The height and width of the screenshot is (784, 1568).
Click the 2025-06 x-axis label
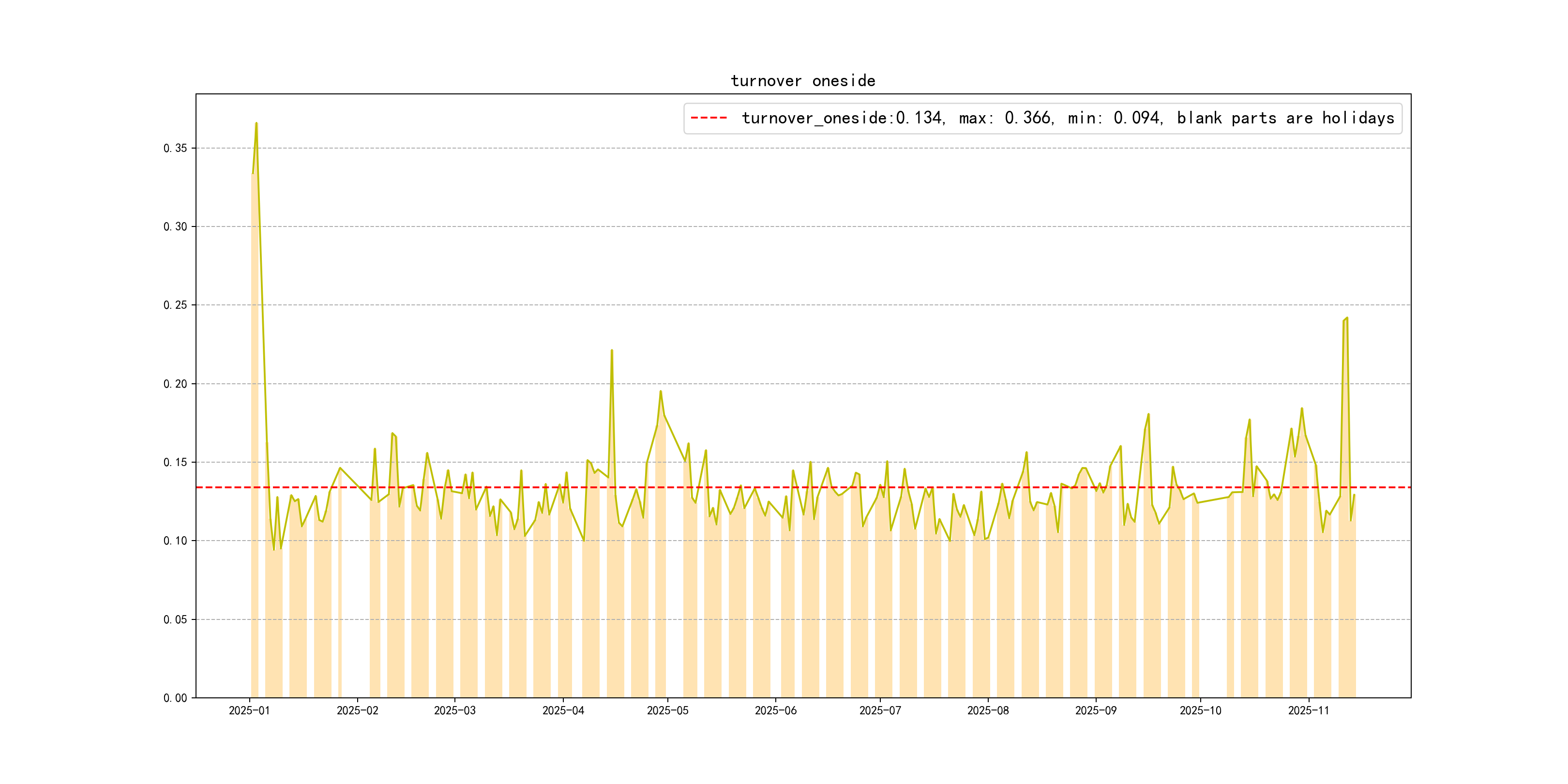775,710
